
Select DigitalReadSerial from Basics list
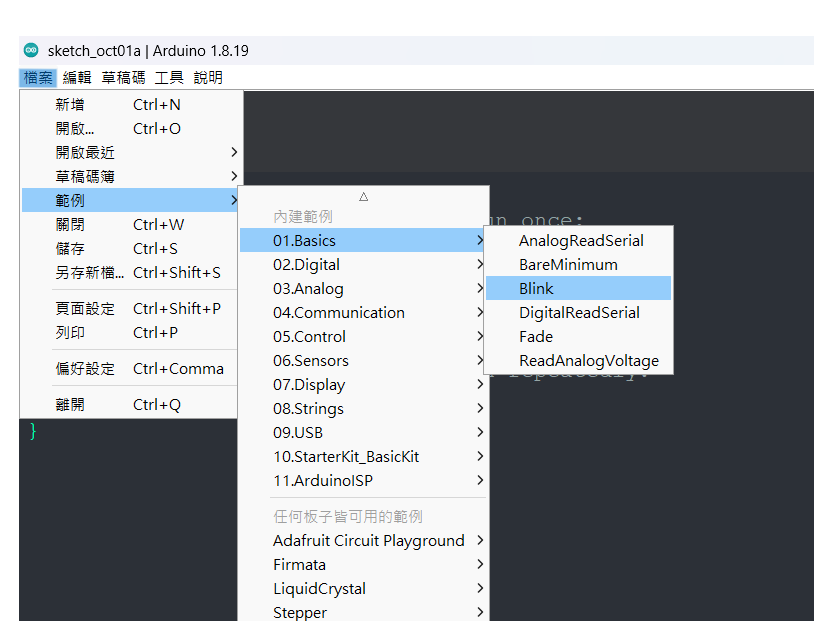point(578,312)
